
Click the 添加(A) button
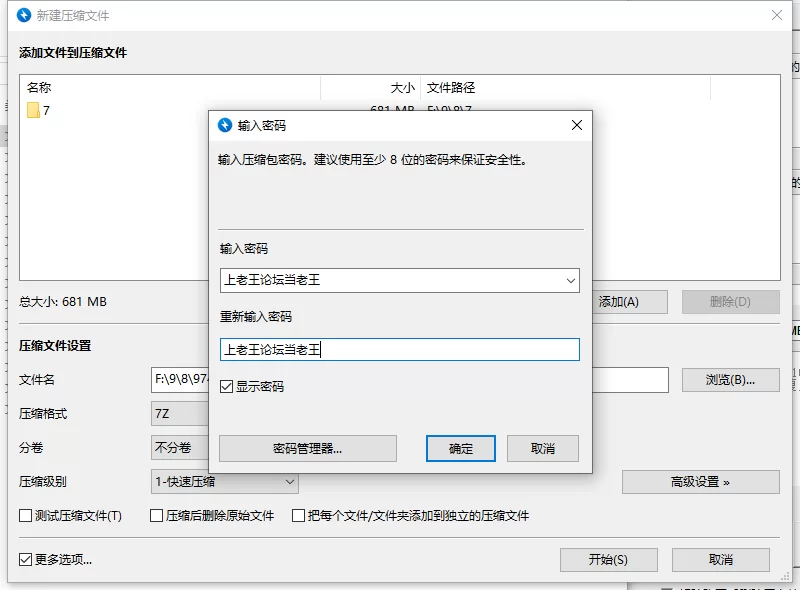point(630,302)
